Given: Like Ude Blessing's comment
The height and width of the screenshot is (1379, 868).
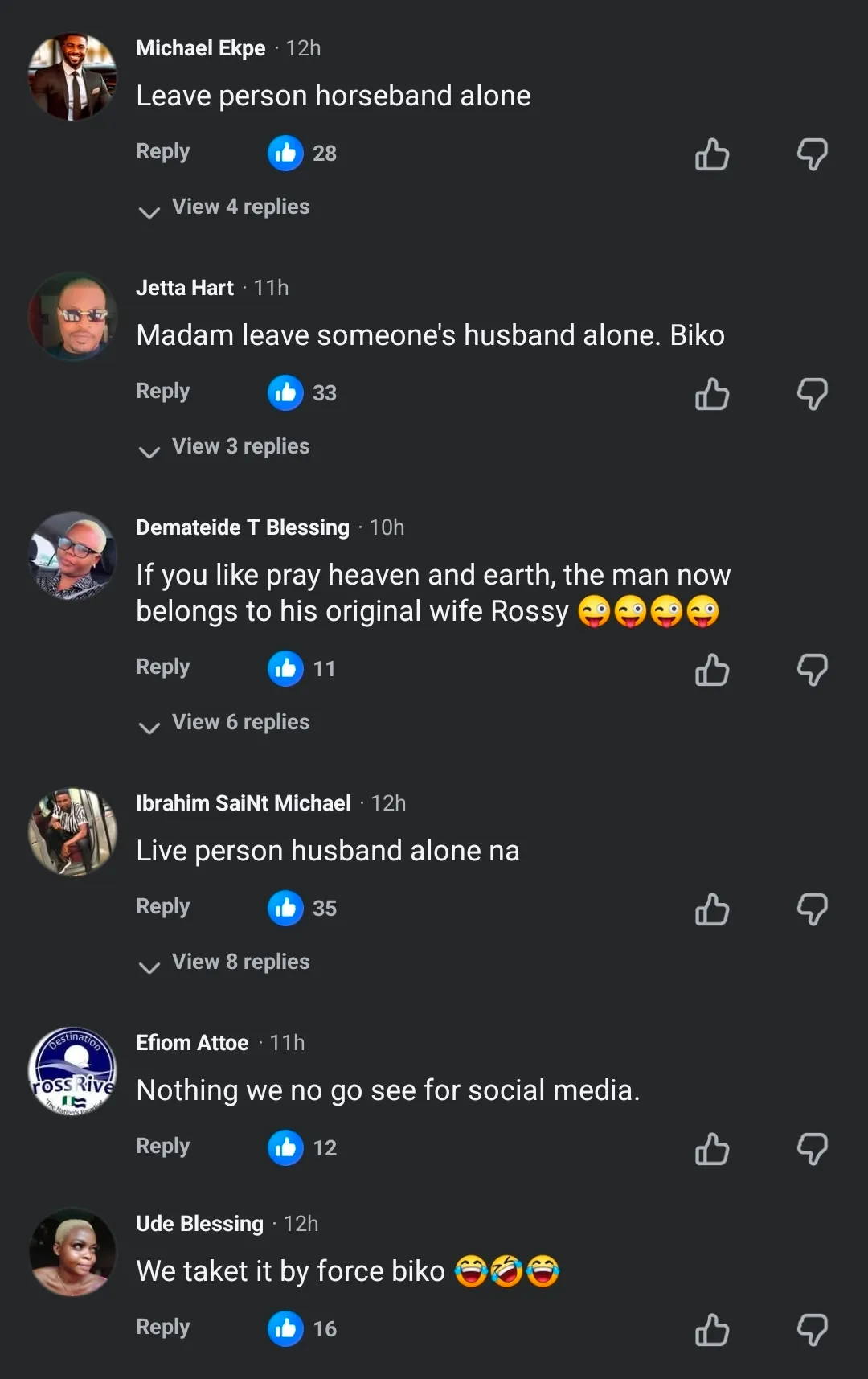Looking at the screenshot, I should (712, 1330).
